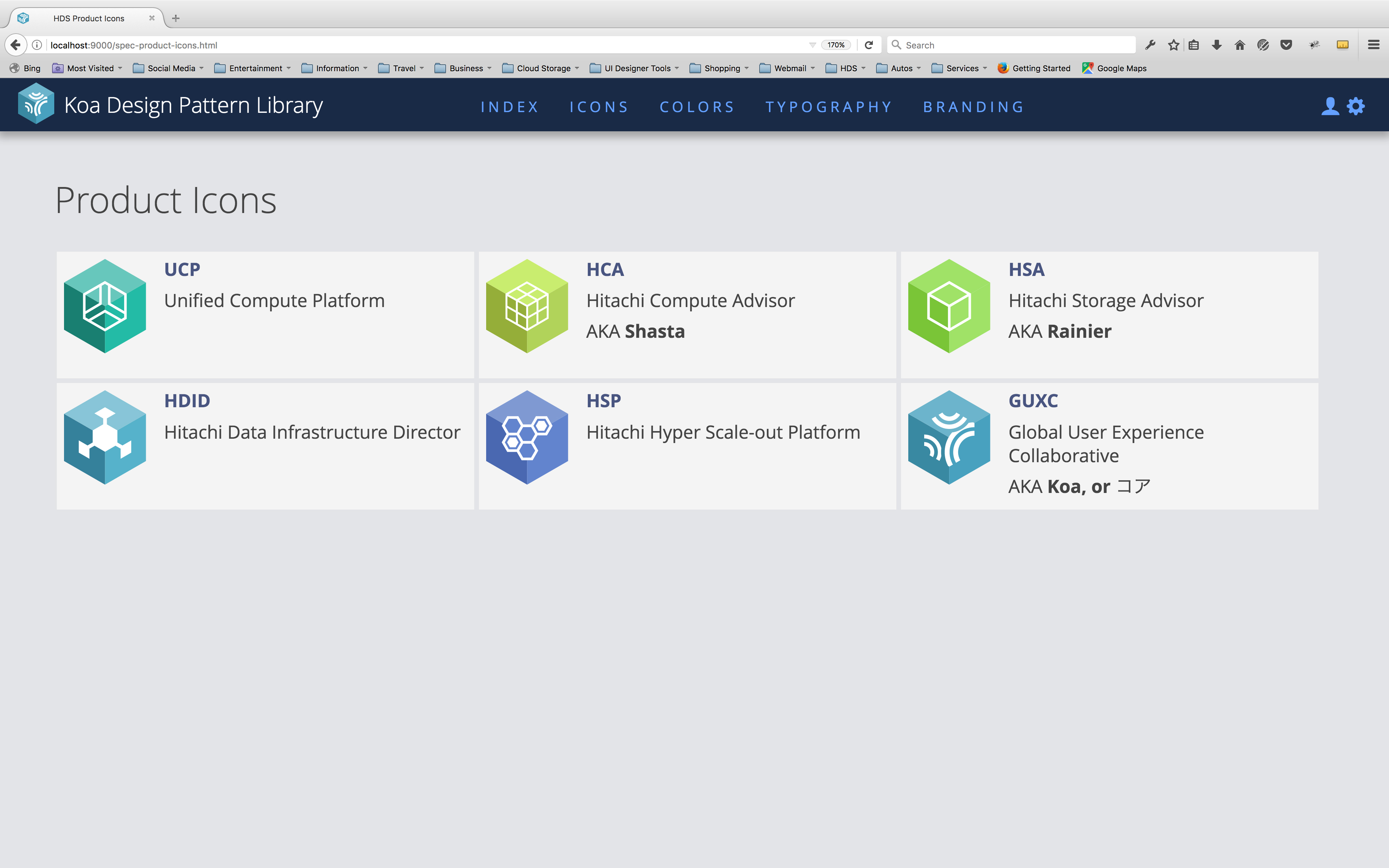Open the downloads arrow icon
This screenshot has width=1389, height=868.
tap(1217, 45)
